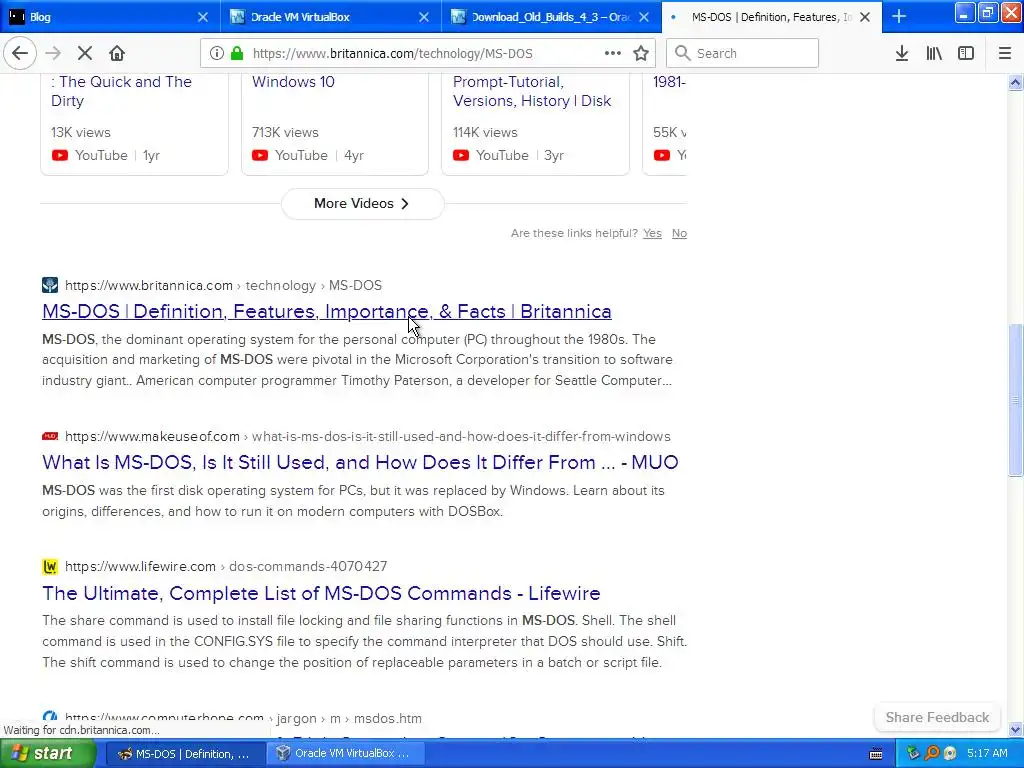Open the Windows 10 video card title

(293, 82)
